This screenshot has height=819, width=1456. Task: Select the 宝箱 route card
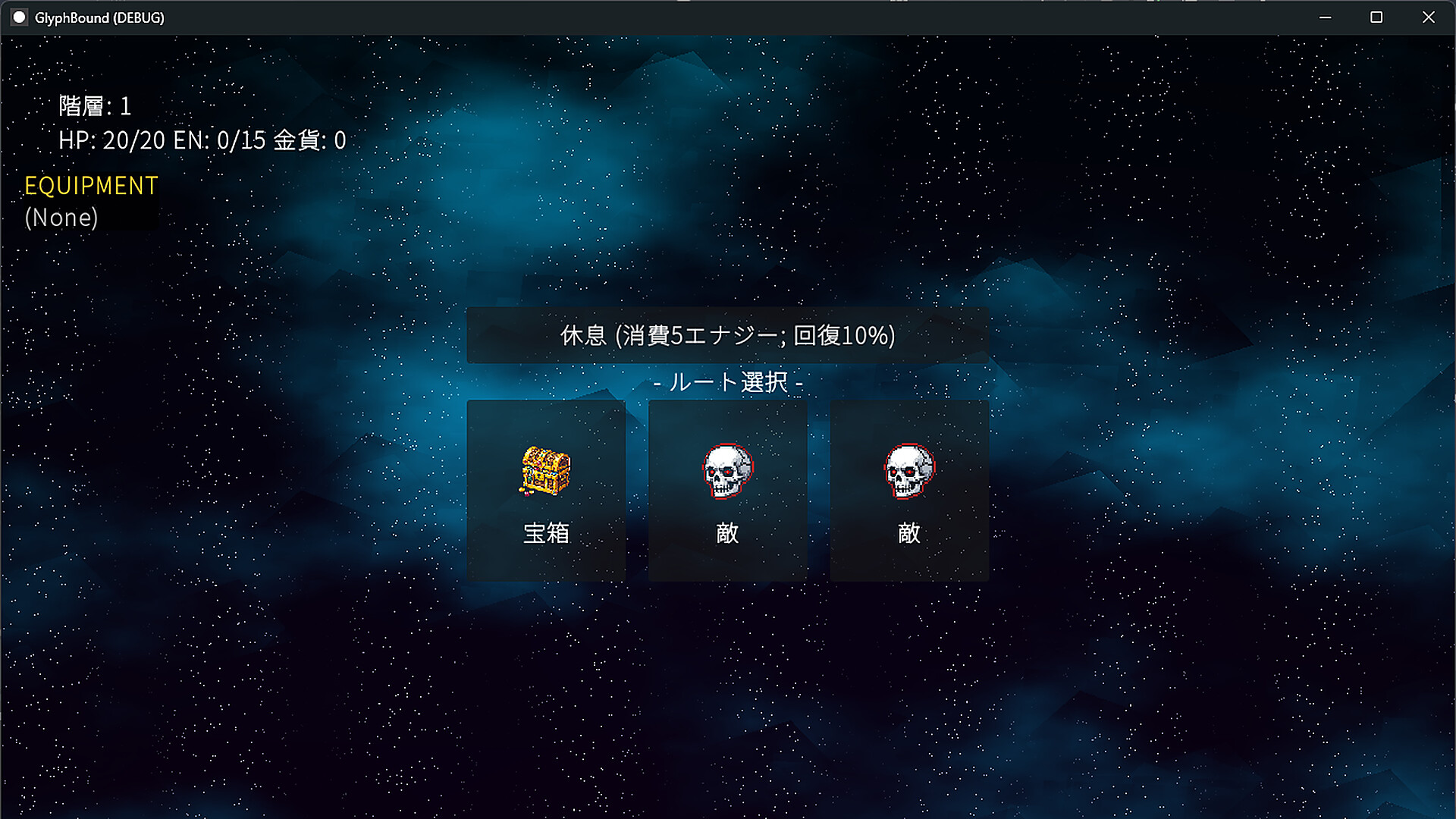tap(546, 489)
